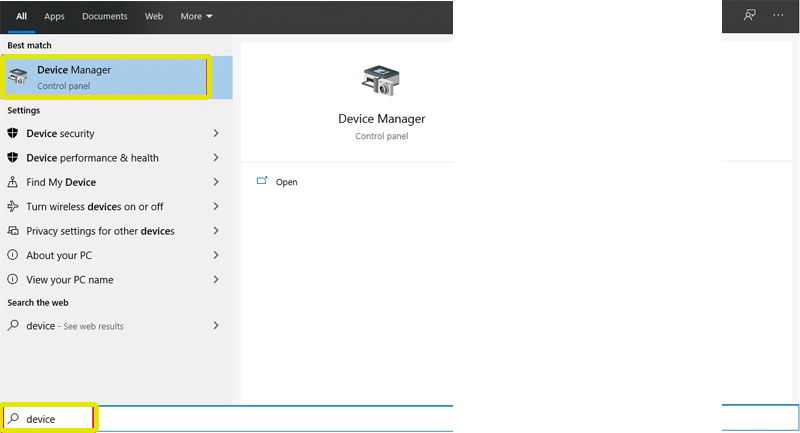Click the airplane icon for wireless devices
The height and width of the screenshot is (433, 800).
pyautogui.click(x=13, y=207)
